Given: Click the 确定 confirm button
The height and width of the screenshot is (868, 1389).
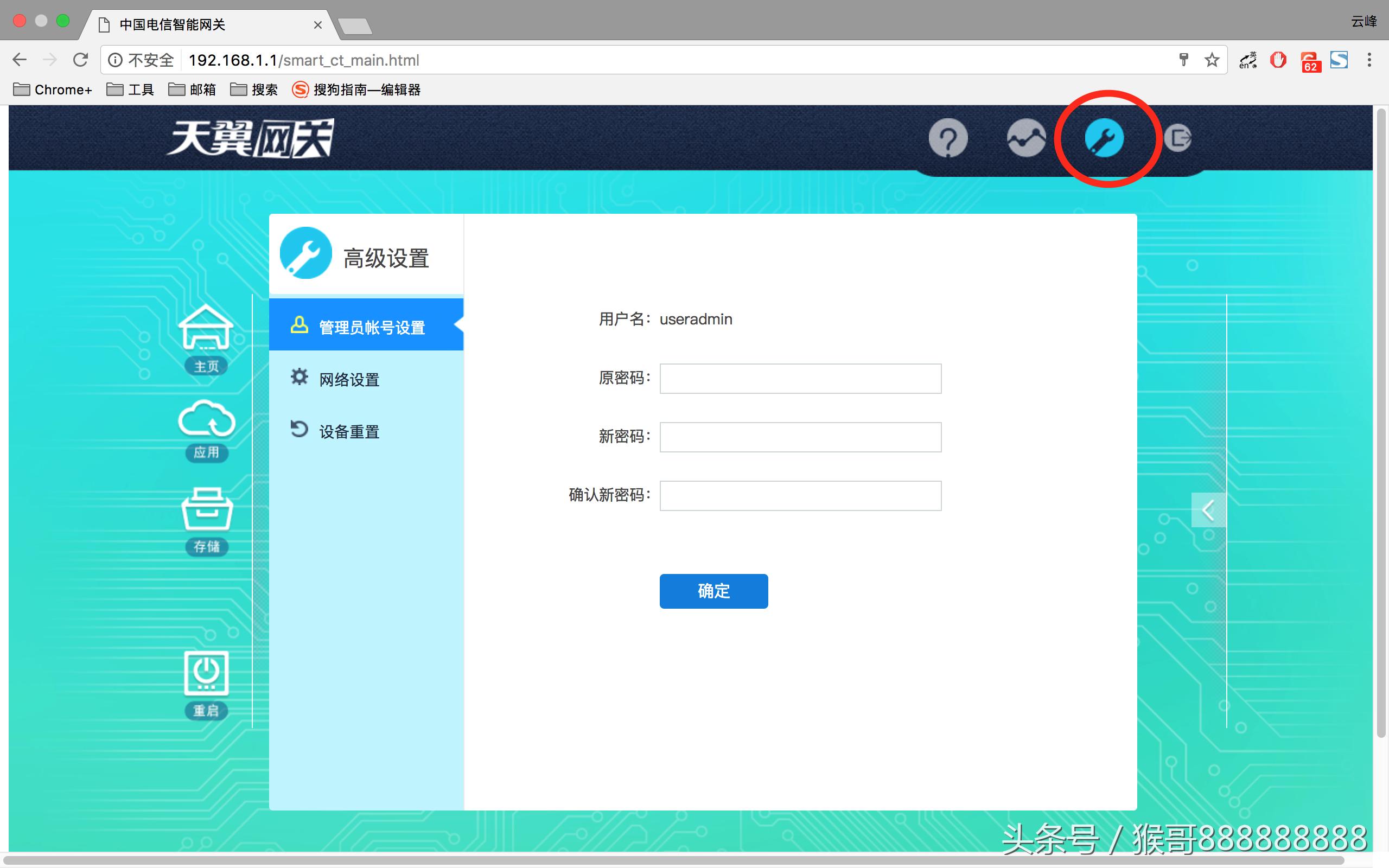Looking at the screenshot, I should (713, 591).
